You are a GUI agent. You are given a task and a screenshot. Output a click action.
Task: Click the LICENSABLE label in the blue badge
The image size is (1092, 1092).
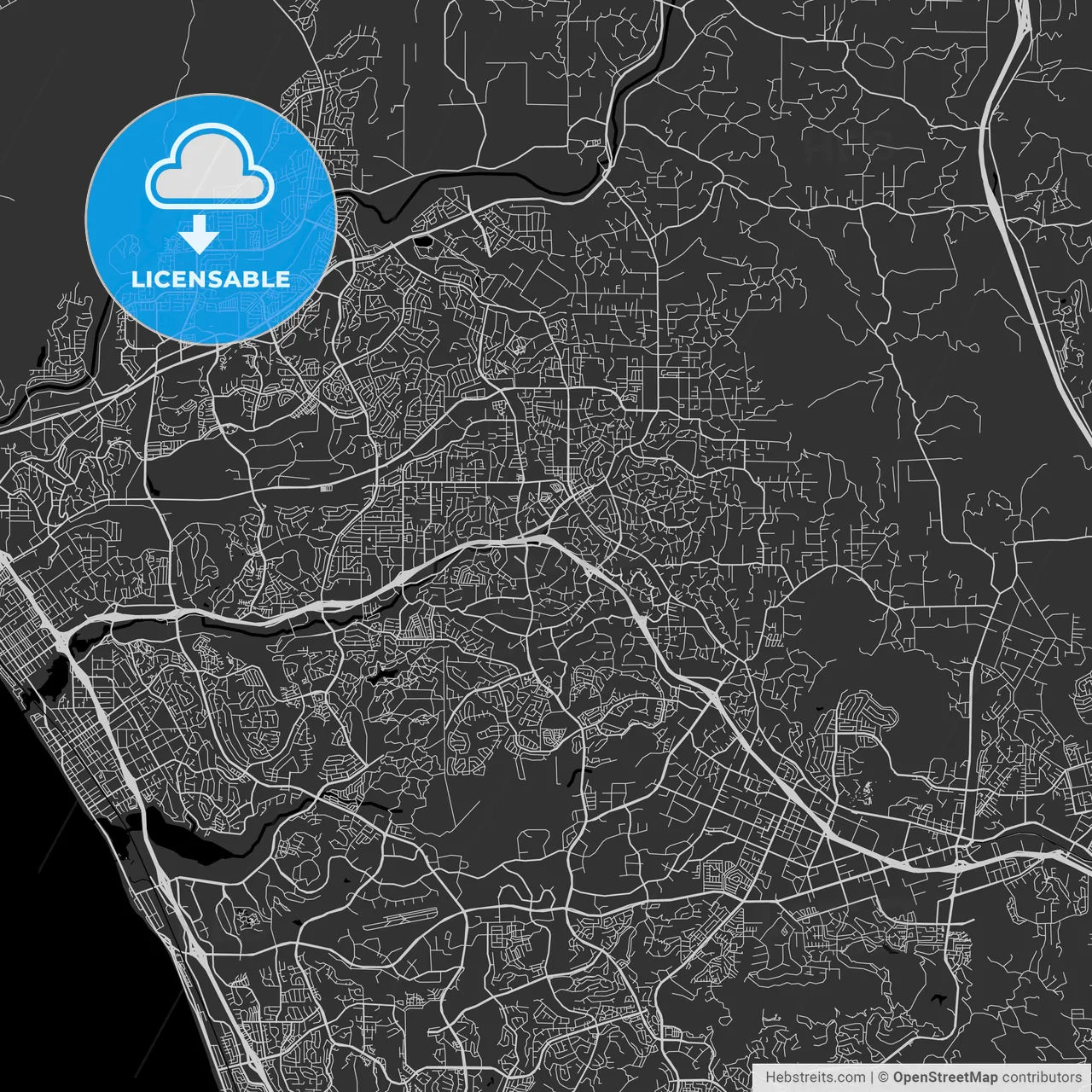coord(210,280)
